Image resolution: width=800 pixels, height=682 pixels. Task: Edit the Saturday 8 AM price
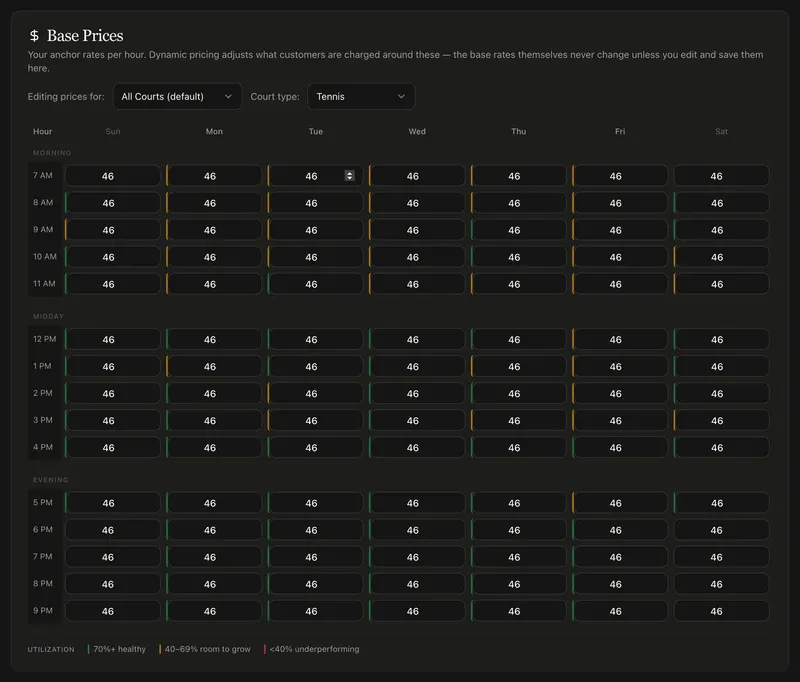(721, 203)
